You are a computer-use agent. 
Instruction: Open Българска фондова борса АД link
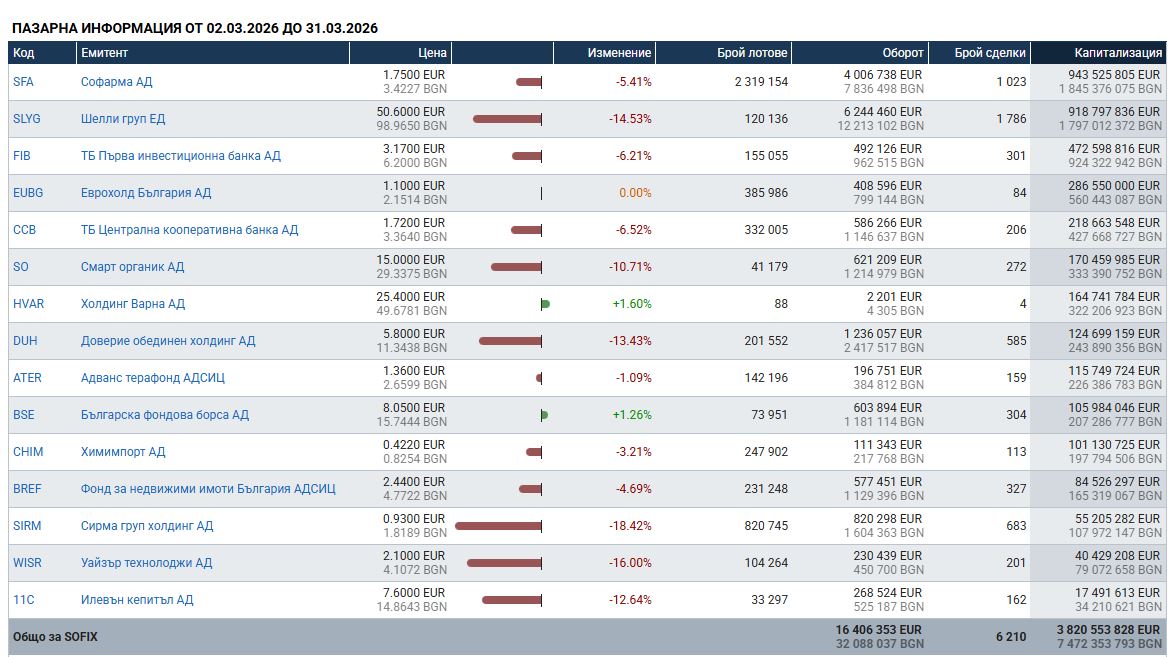pyautogui.click(x=165, y=415)
